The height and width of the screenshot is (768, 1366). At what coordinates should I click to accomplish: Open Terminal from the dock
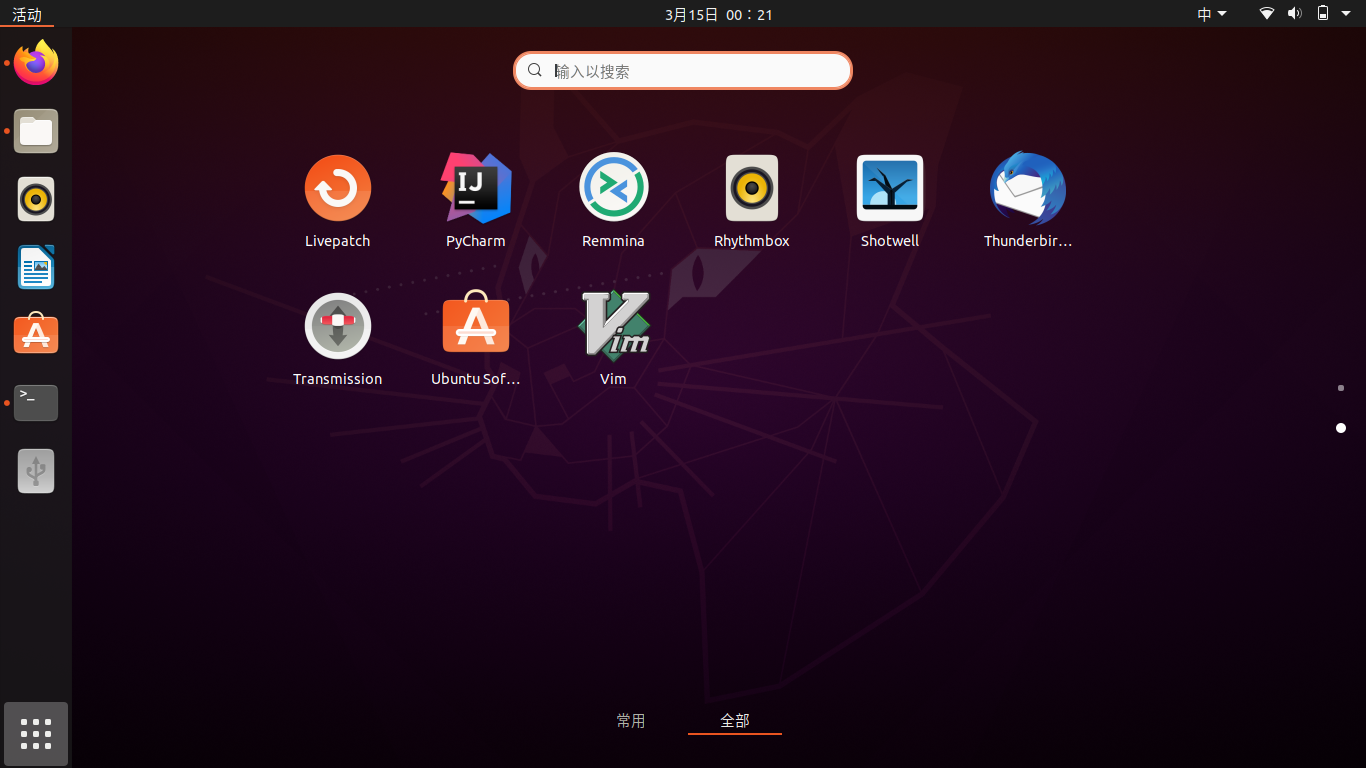[36, 403]
